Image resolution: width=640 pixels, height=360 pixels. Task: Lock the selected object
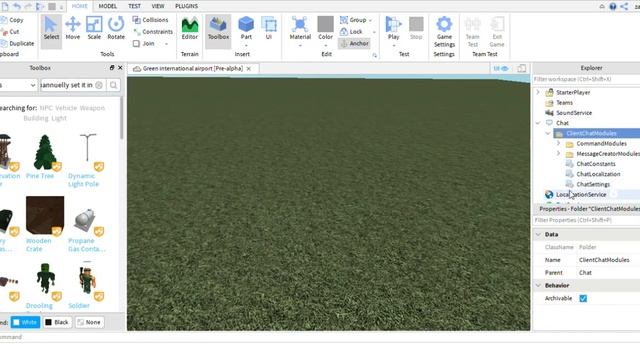(351, 31)
